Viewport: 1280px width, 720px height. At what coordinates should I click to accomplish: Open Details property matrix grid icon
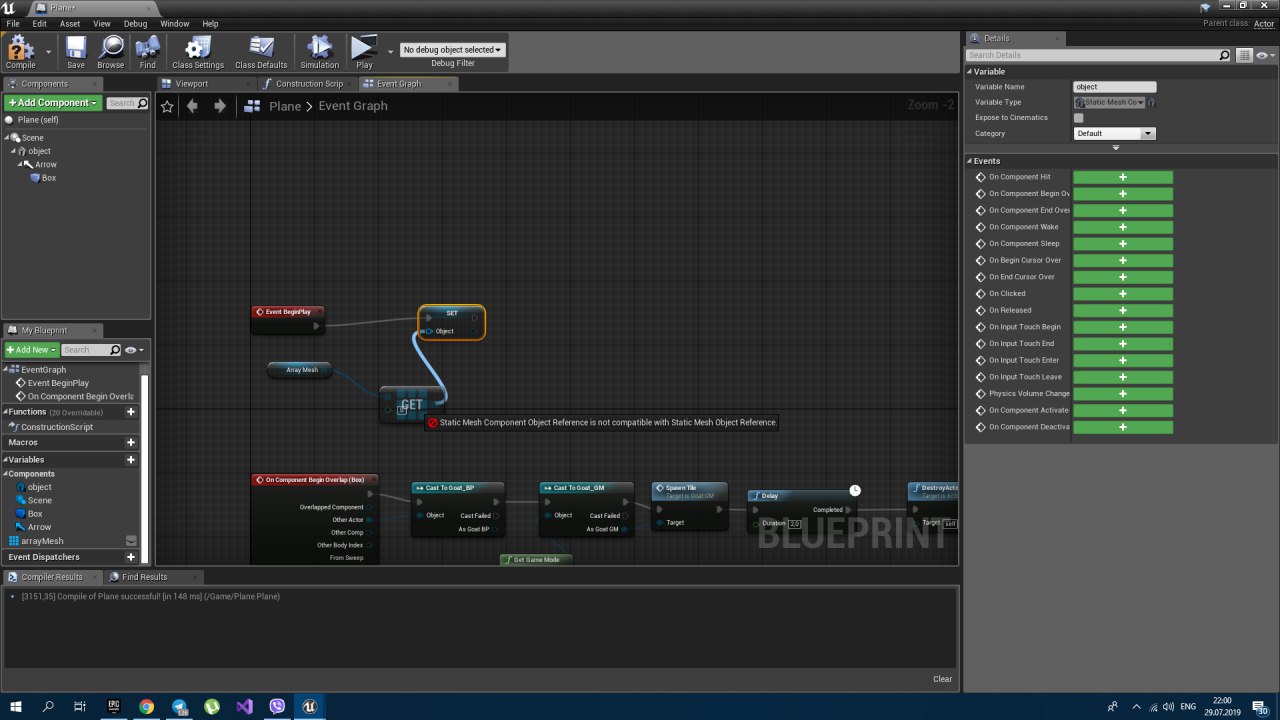point(1245,55)
